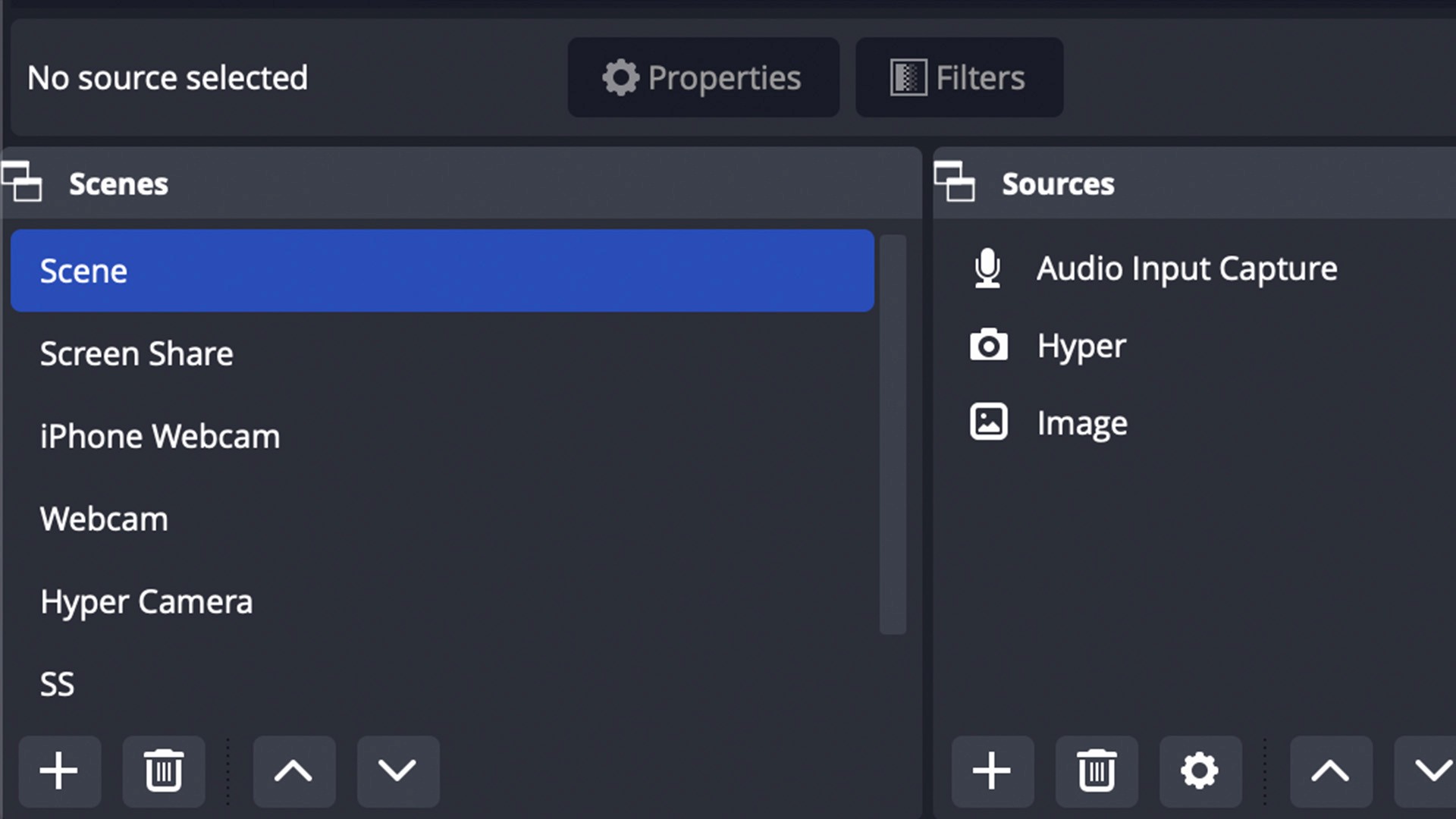Move selected scene up the list
This screenshot has width=1456, height=819.
click(295, 771)
